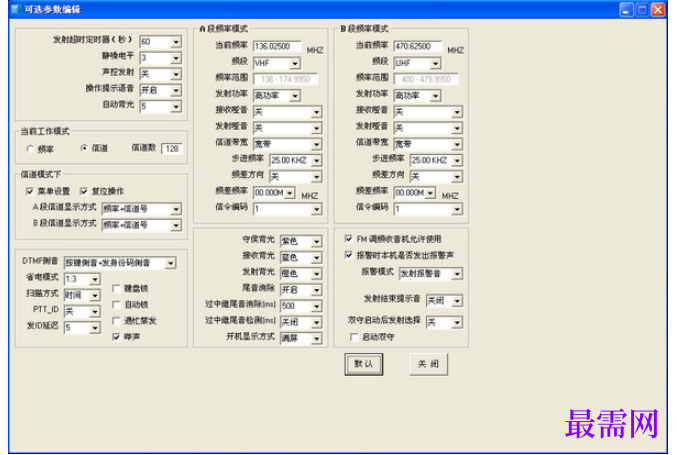677x455 pixels.
Task: Open A段 接收哑音 dropdown
Action: pyautogui.click(x=288, y=112)
